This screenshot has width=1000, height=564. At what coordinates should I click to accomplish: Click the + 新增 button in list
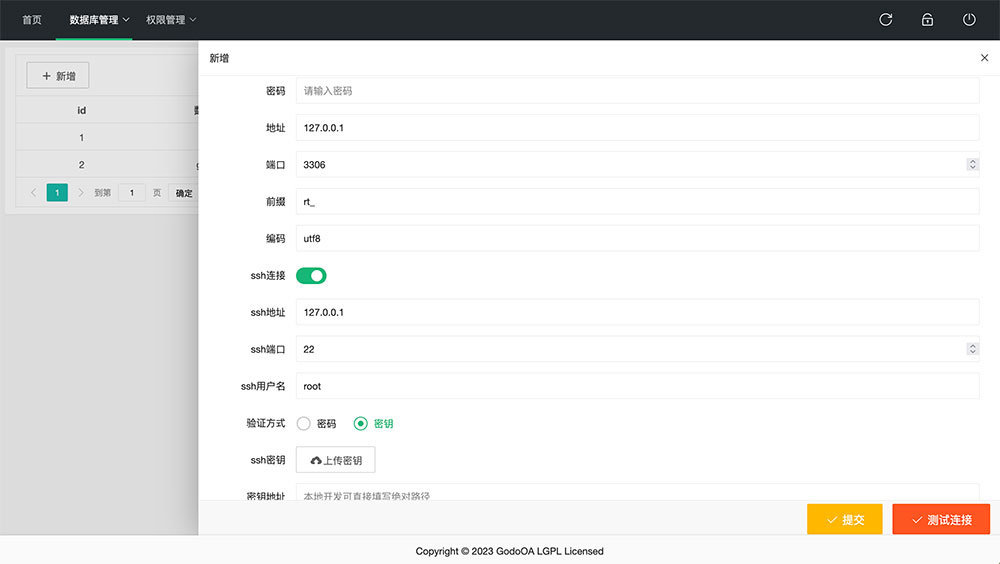point(58,76)
